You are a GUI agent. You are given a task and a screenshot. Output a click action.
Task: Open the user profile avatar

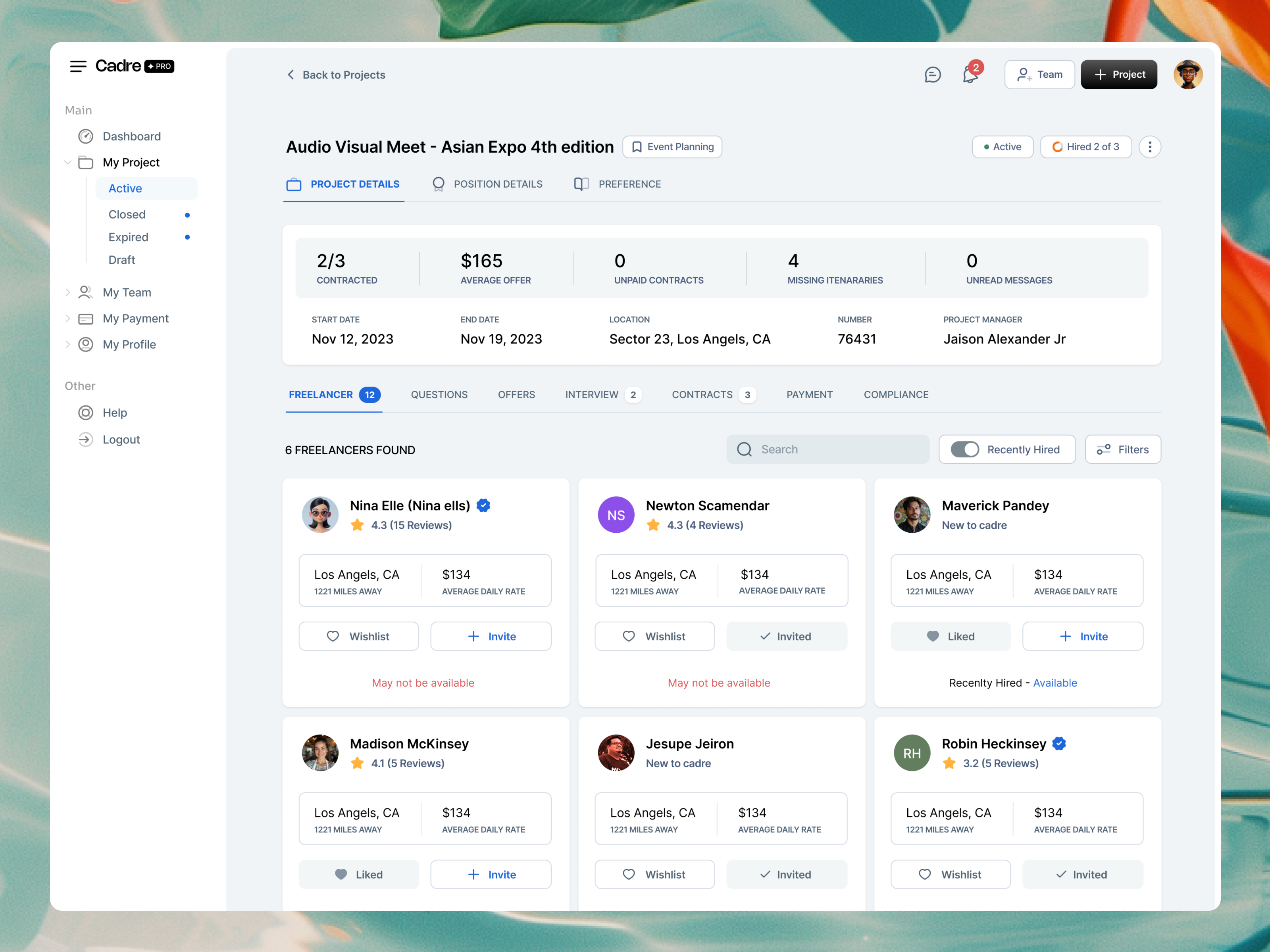1188,75
